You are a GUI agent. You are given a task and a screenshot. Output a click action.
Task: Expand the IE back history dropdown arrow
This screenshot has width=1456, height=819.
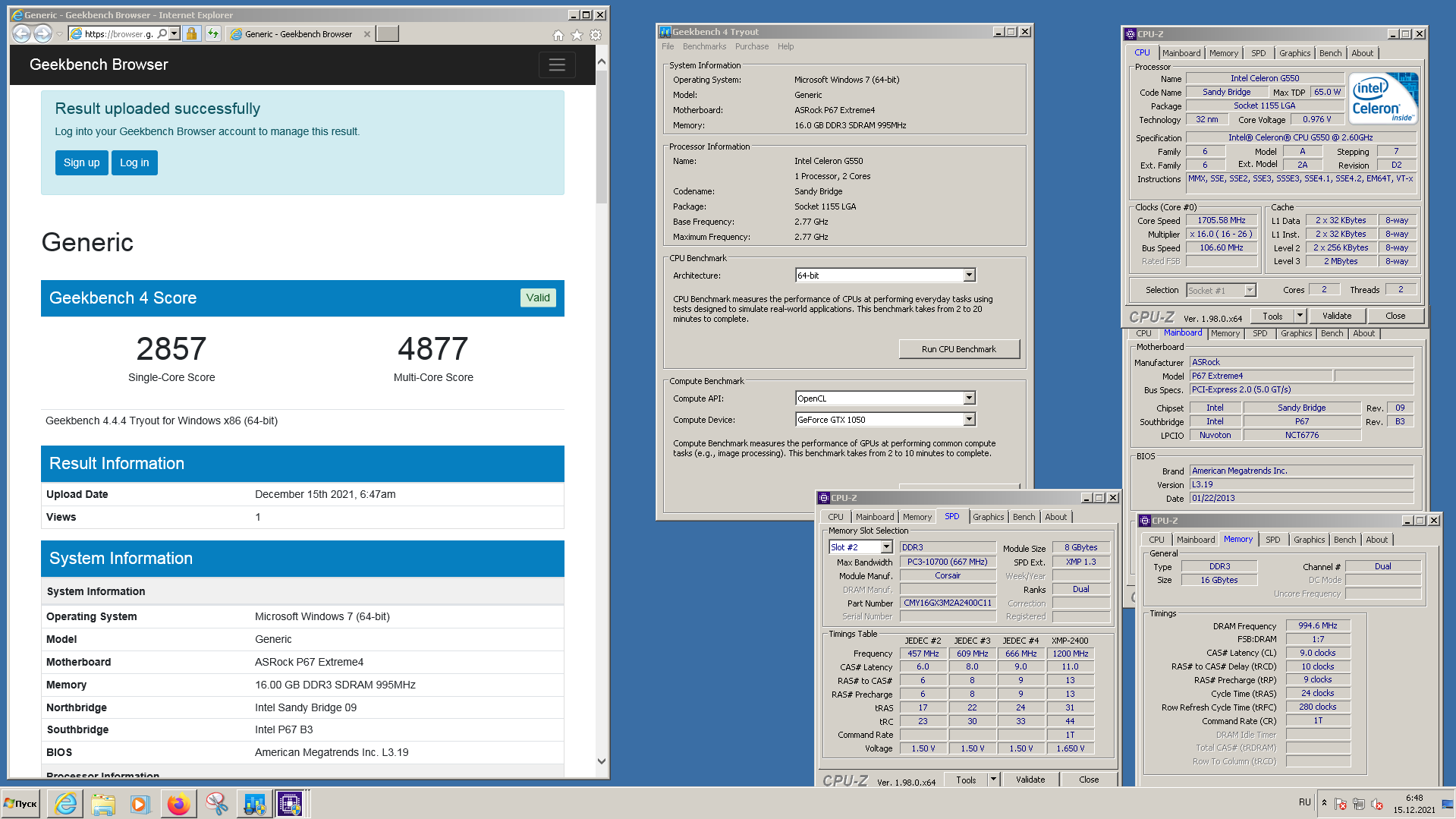click(x=59, y=34)
